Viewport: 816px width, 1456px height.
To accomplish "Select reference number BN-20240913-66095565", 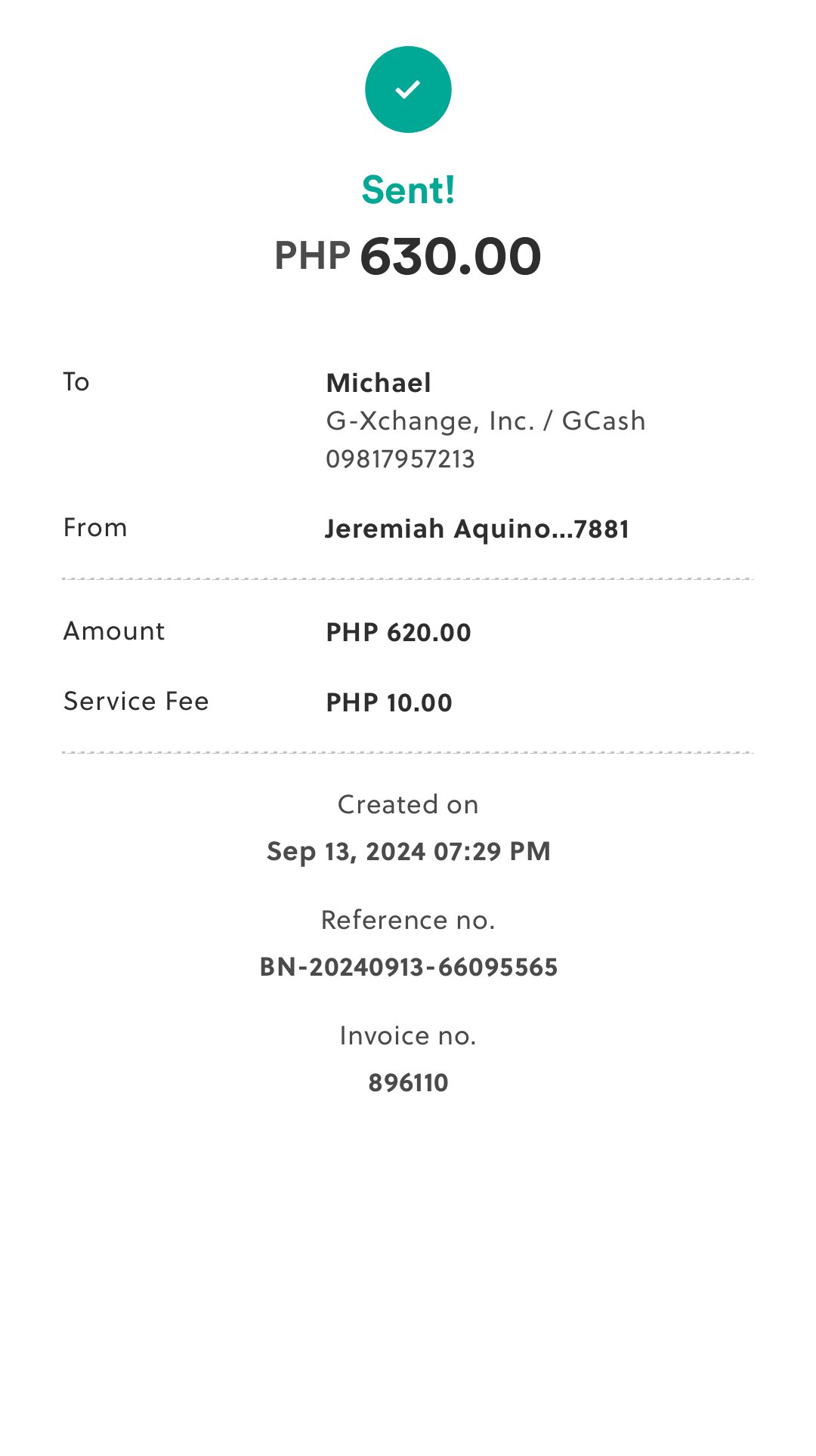I will click(408, 967).
